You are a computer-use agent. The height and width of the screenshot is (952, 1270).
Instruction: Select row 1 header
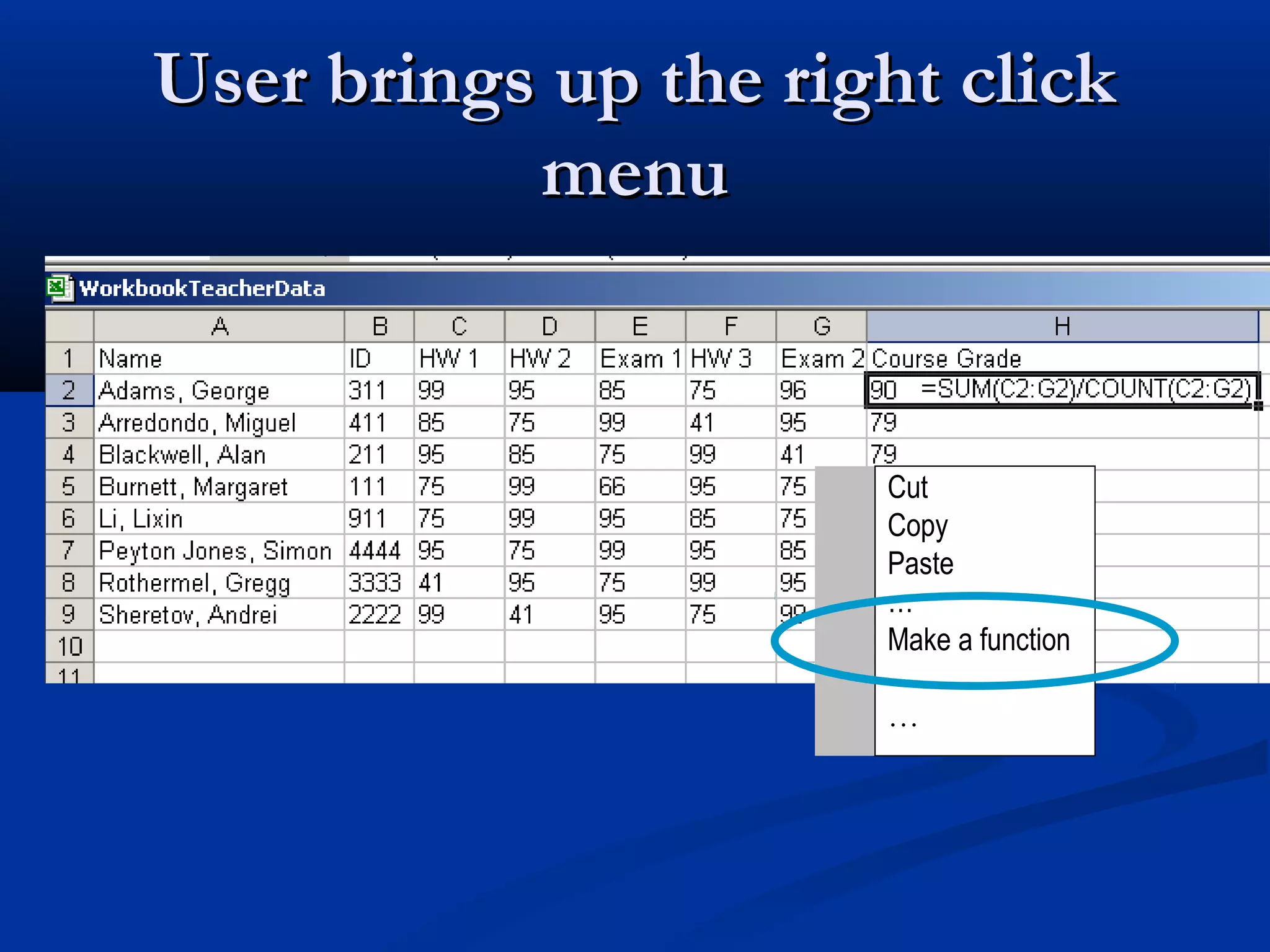[x=69, y=358]
